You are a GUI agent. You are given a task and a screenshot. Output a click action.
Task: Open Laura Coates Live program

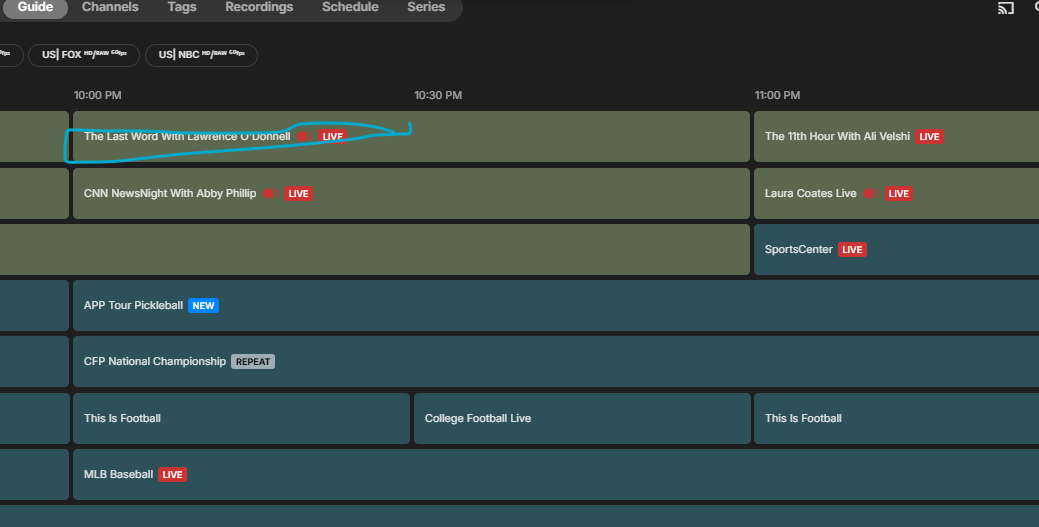tap(897, 194)
